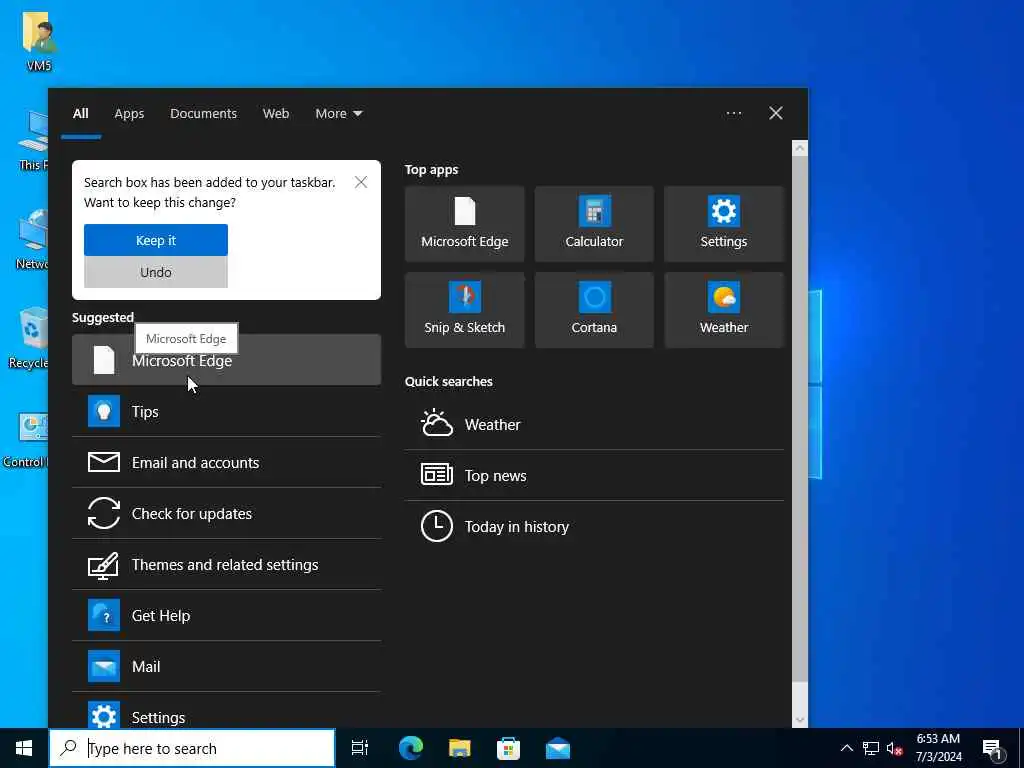1024x768 pixels.
Task: Open Mail from Suggested list
Action: (x=226, y=666)
